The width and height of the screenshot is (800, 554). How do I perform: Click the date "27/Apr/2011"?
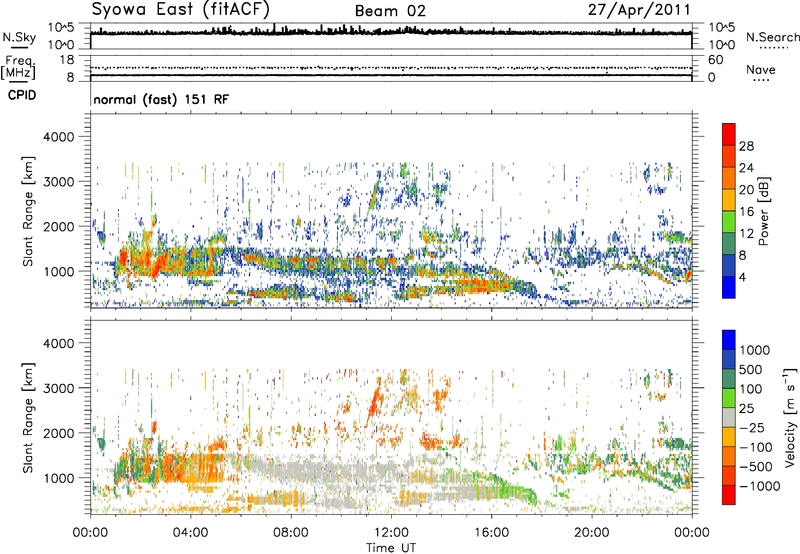click(639, 10)
